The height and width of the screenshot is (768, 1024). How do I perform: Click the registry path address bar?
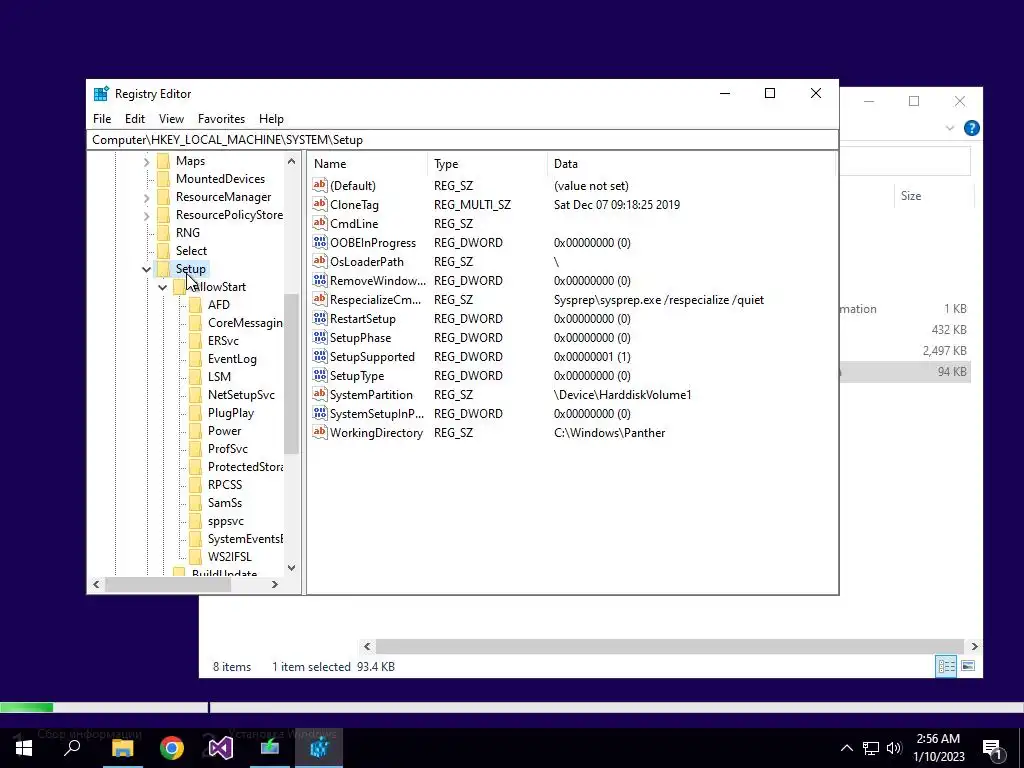point(462,140)
